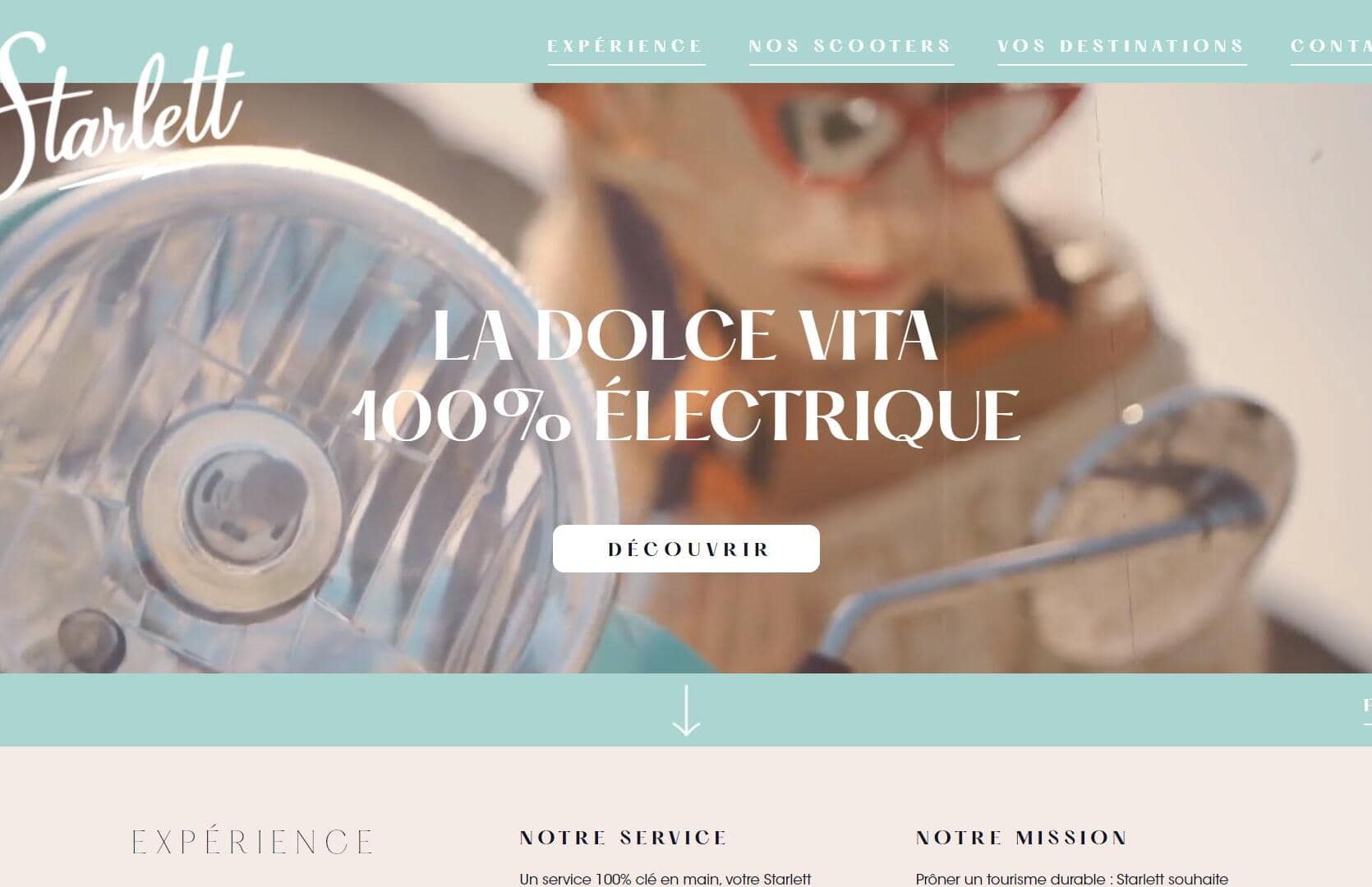Click the large Expérience section heading

[252, 842]
